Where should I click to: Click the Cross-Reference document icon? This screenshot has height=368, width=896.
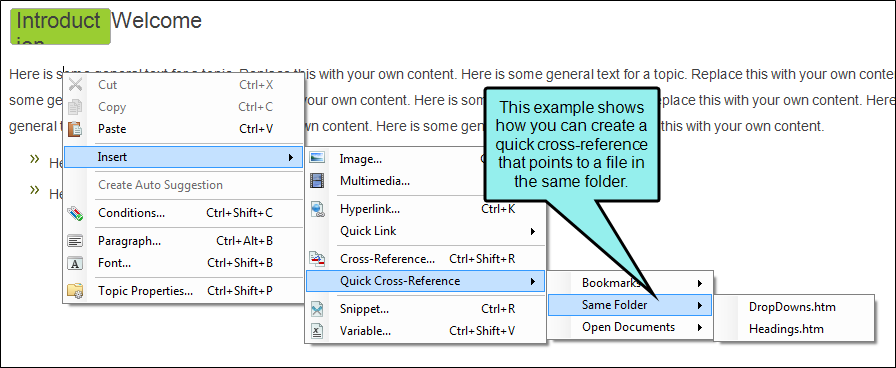click(317, 259)
